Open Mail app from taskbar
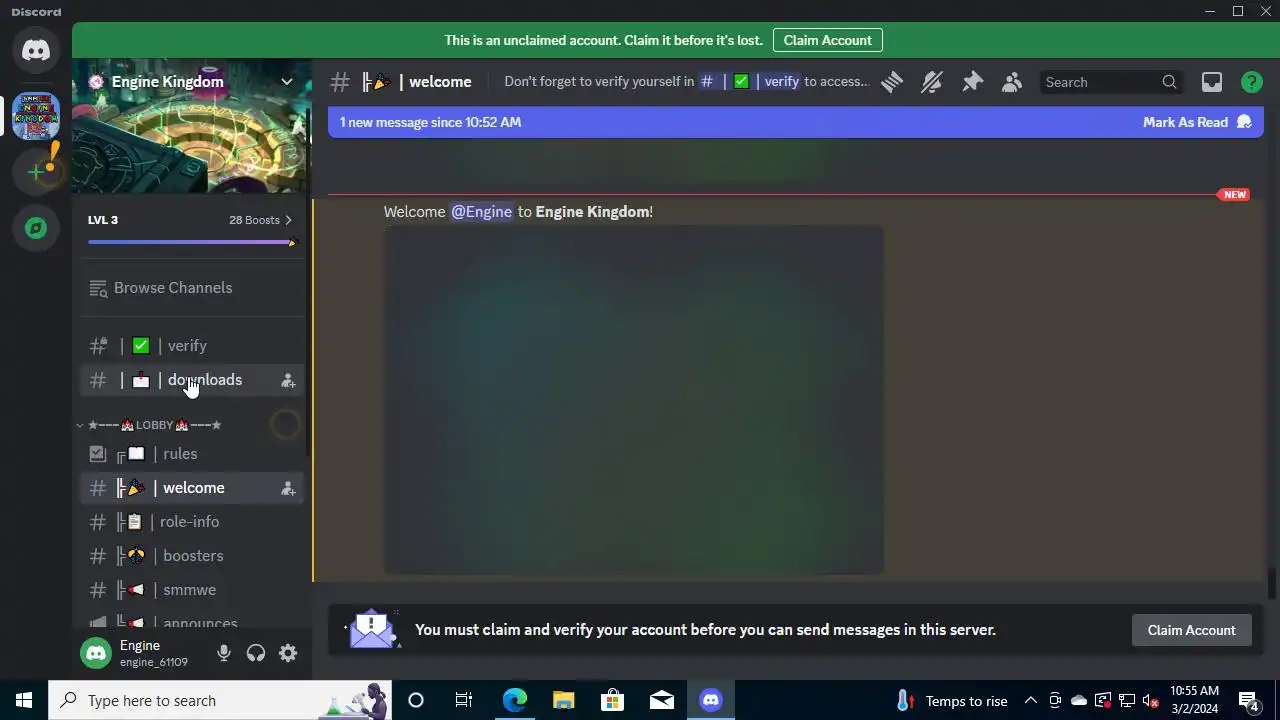The image size is (1280, 720). click(662, 700)
